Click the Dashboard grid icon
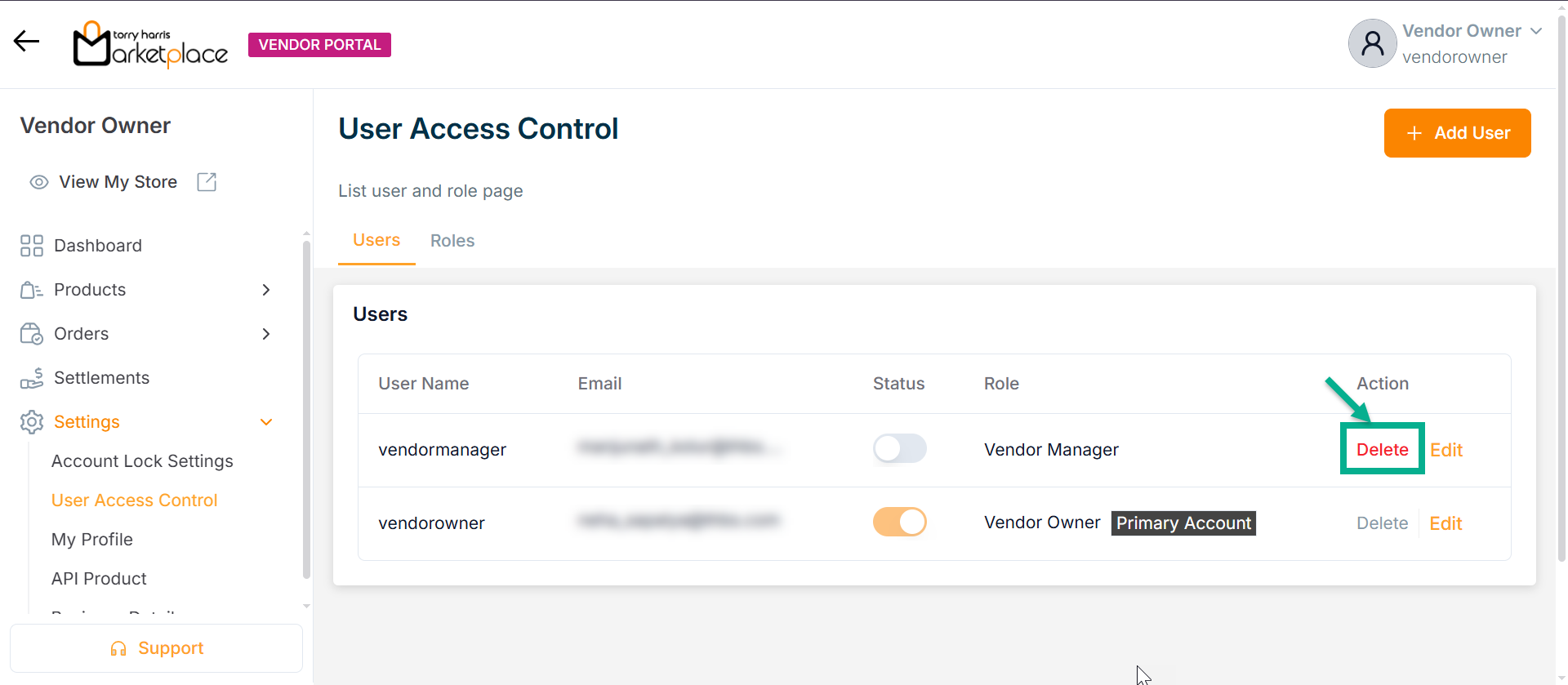Image resolution: width=1568 pixels, height=685 pixels. (x=32, y=246)
